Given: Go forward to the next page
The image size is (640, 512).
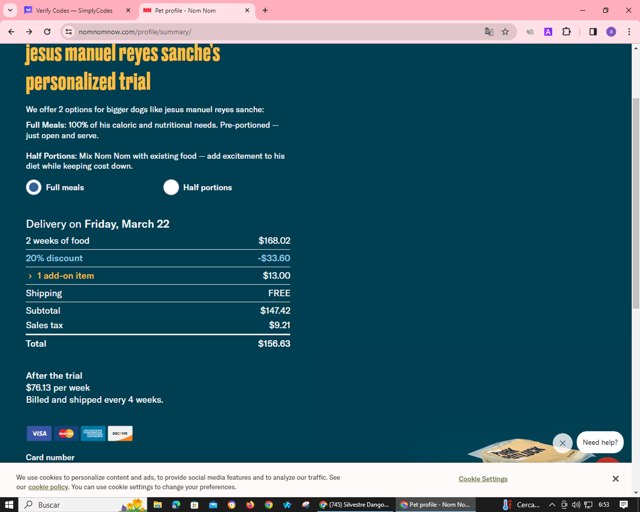Looking at the screenshot, I should pyautogui.click(x=29, y=31).
